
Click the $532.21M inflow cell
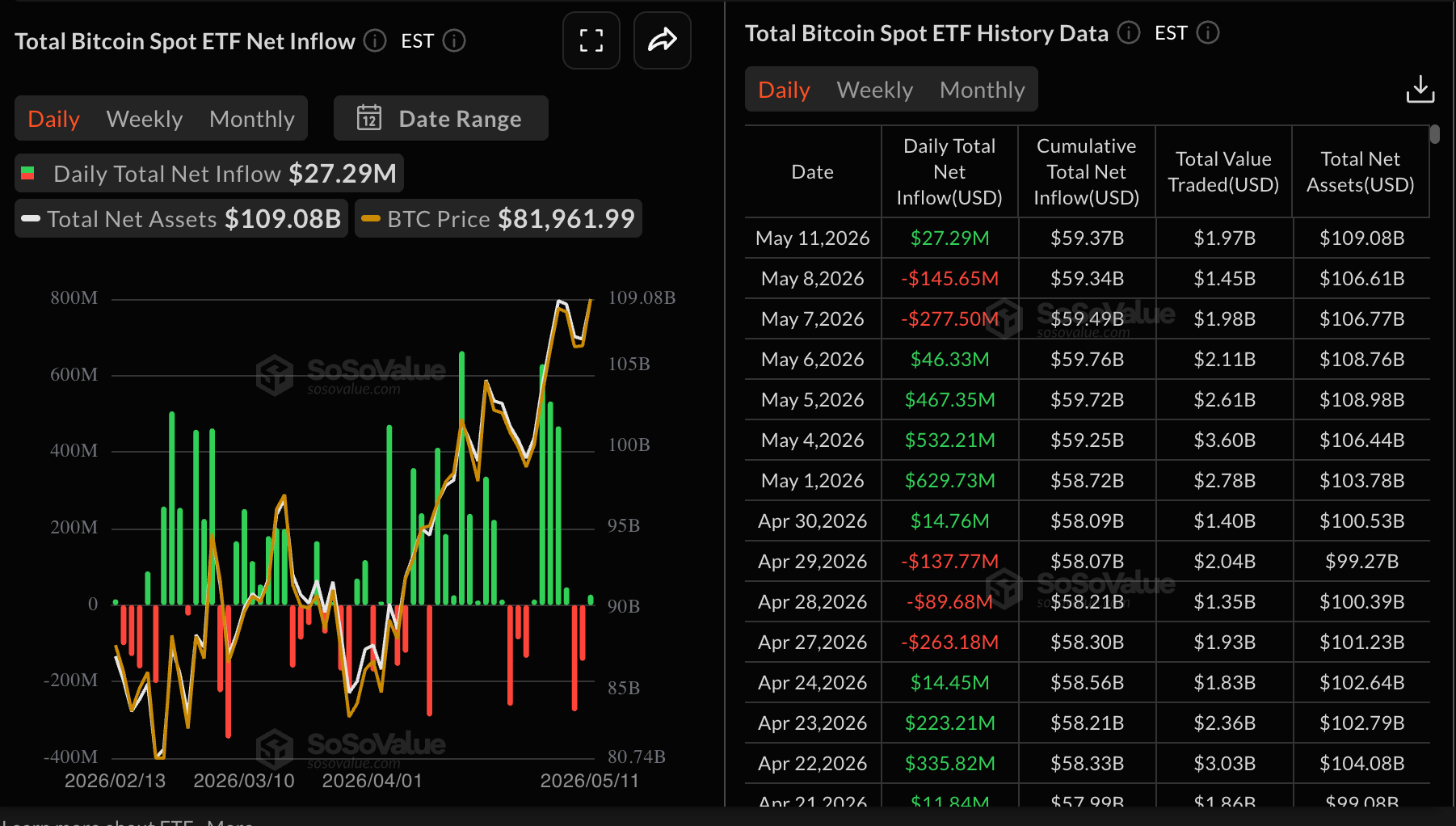click(x=949, y=440)
